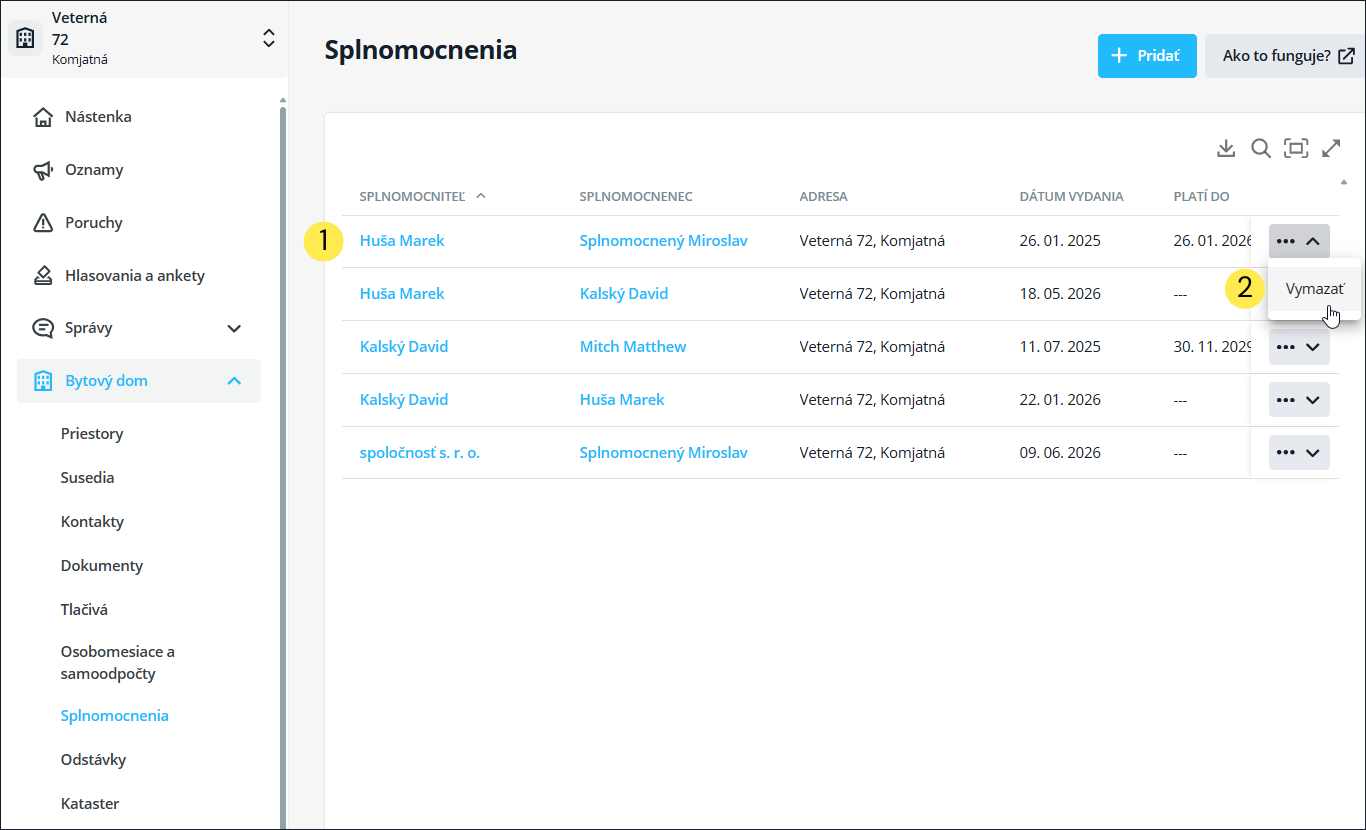Expand the Správy menu chevron
The image size is (1366, 830).
[234, 328]
